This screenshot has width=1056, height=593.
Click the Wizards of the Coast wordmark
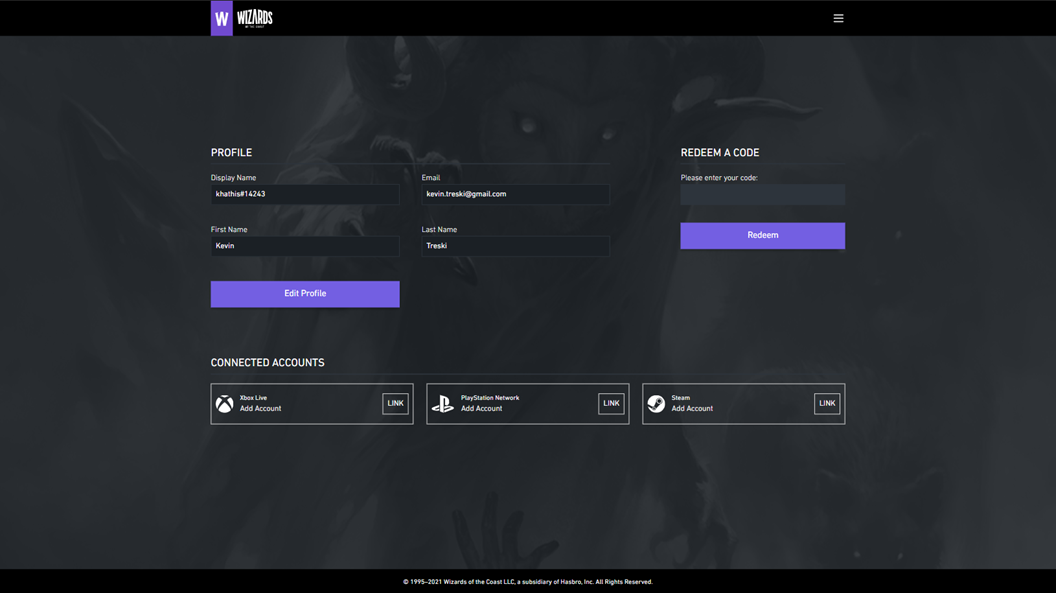tap(255, 18)
